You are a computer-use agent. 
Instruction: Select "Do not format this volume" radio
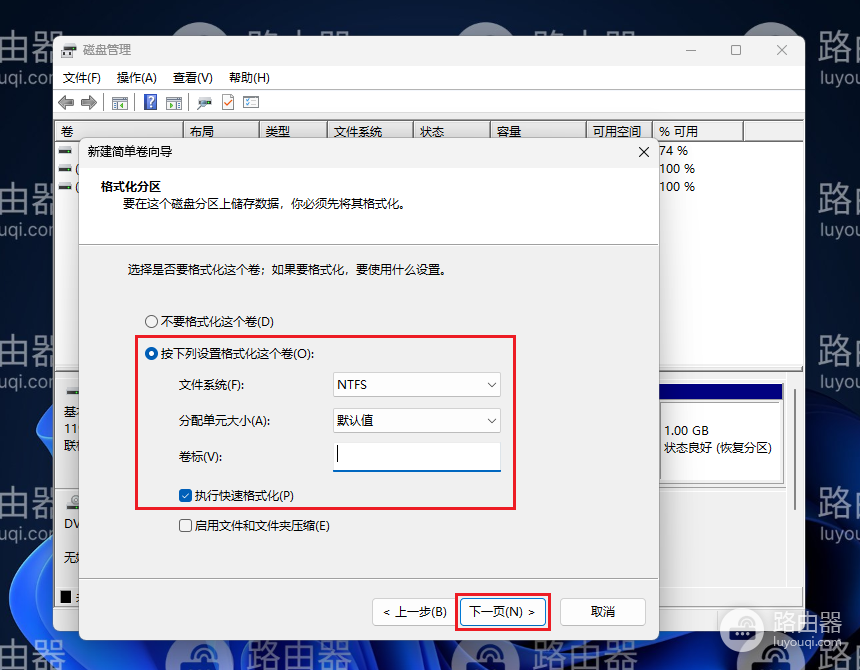coord(151,321)
